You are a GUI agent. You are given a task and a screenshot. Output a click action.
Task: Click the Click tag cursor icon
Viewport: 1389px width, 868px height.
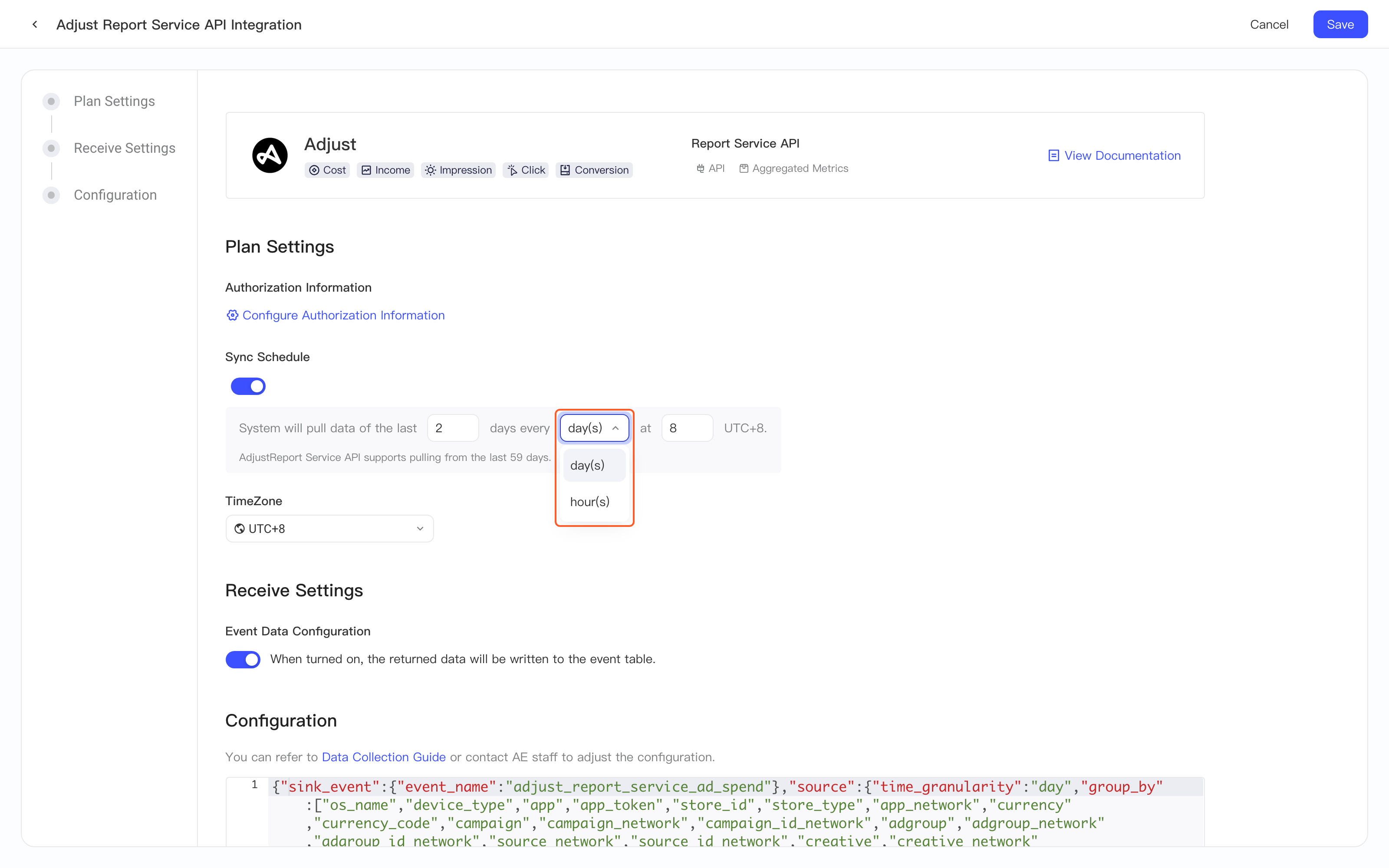[x=512, y=170]
